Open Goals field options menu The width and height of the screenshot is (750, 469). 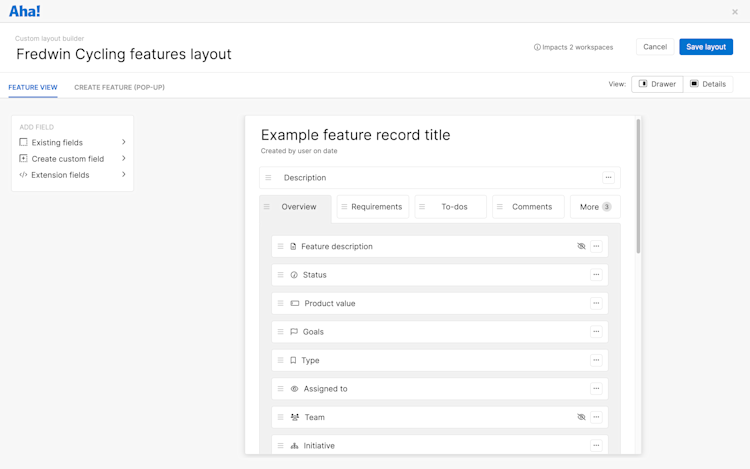[596, 332]
